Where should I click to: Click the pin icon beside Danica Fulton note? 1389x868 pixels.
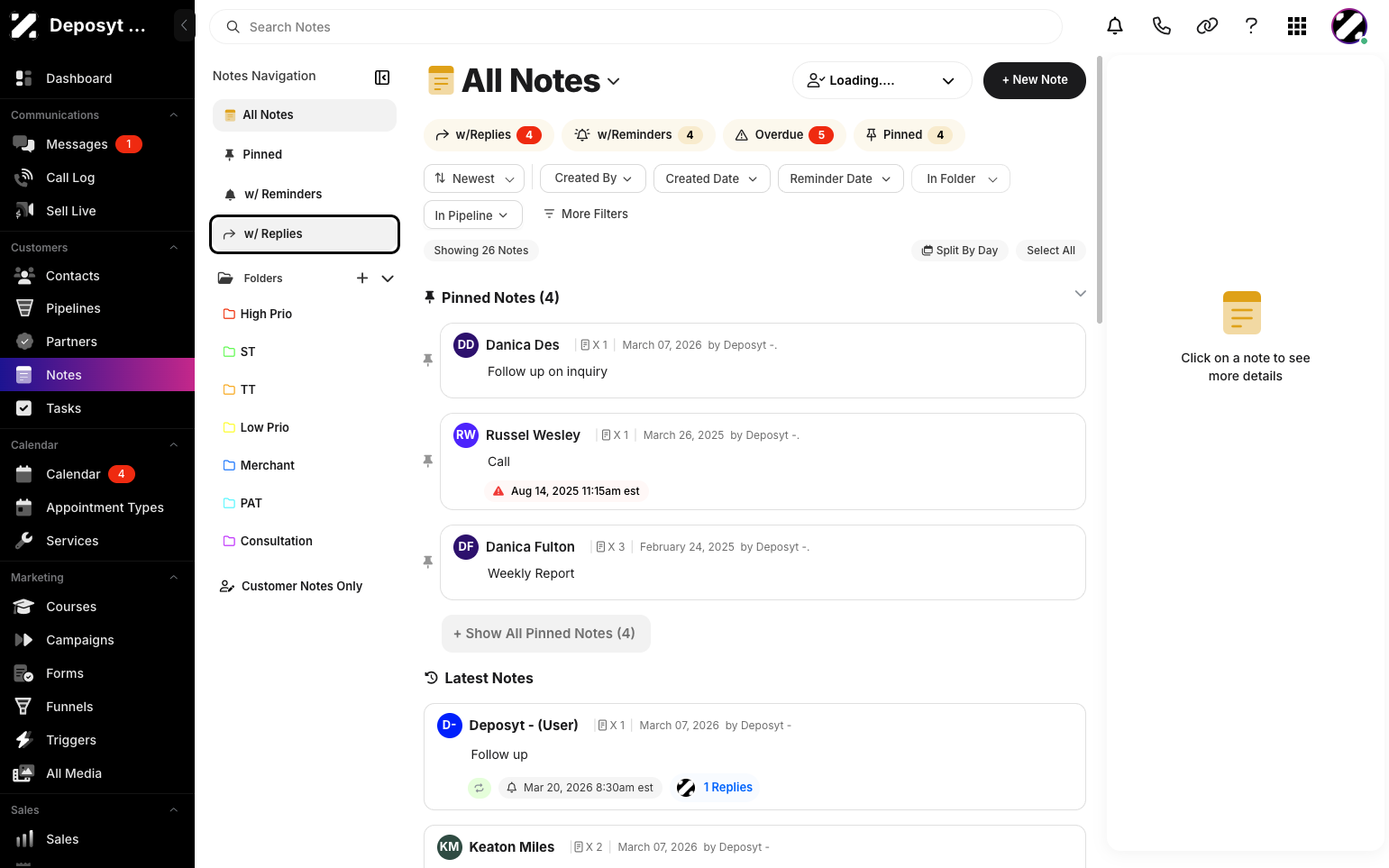click(x=428, y=562)
